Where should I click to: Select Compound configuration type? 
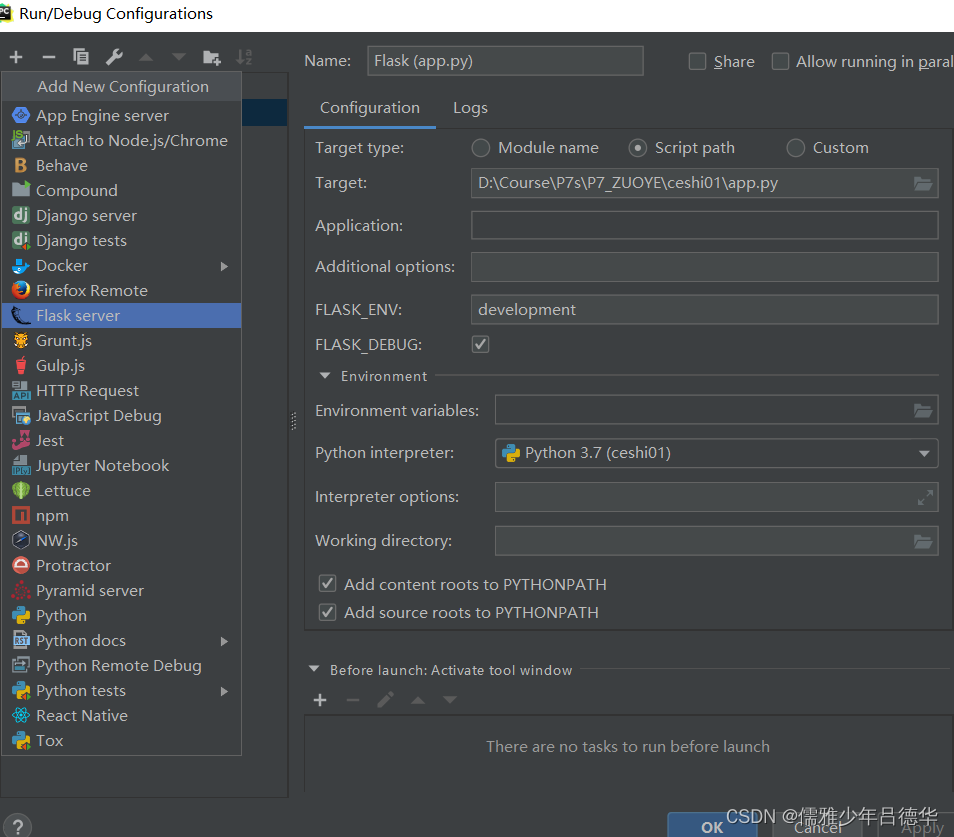(x=122, y=190)
